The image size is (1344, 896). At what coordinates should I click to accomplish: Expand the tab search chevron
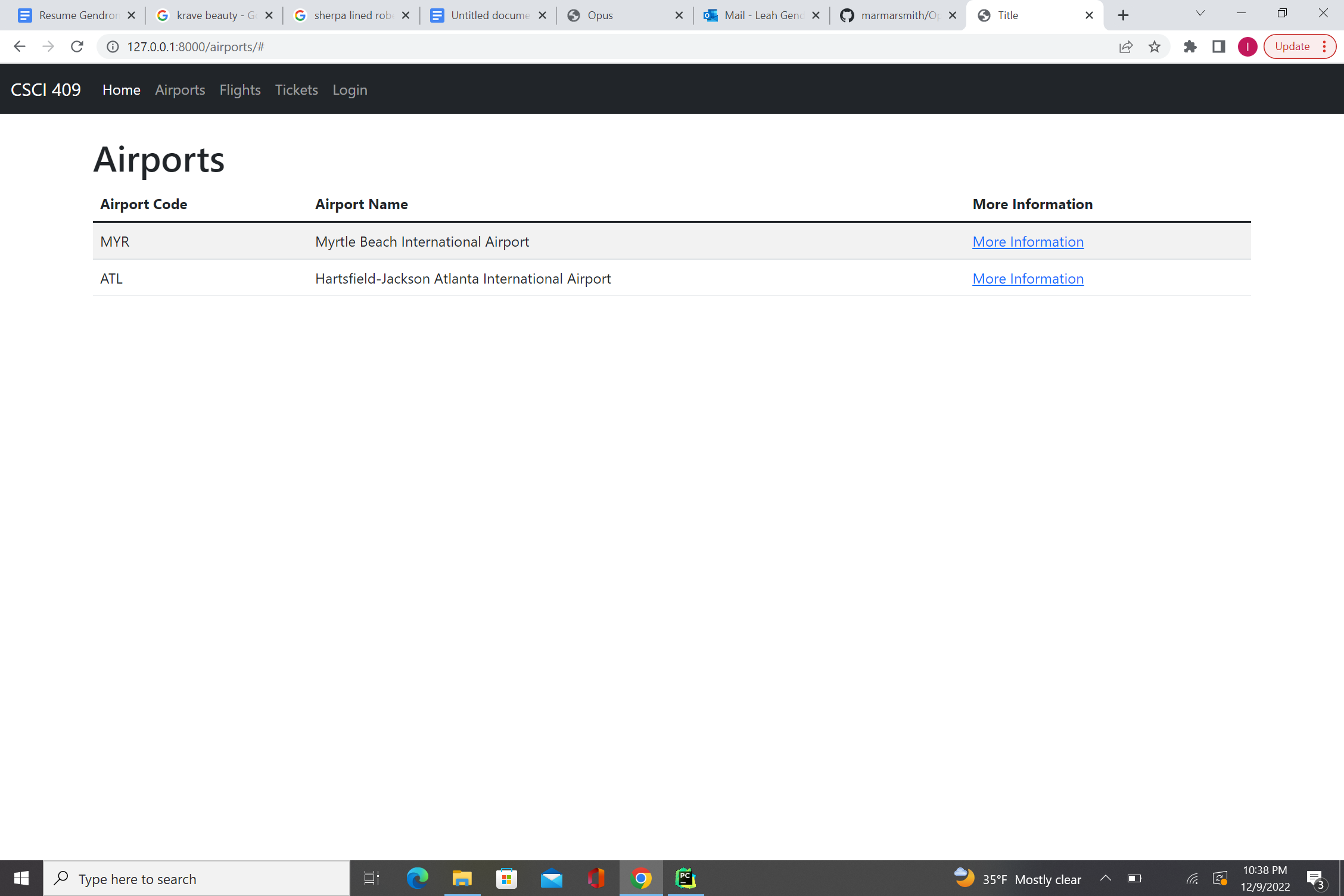click(x=1200, y=14)
